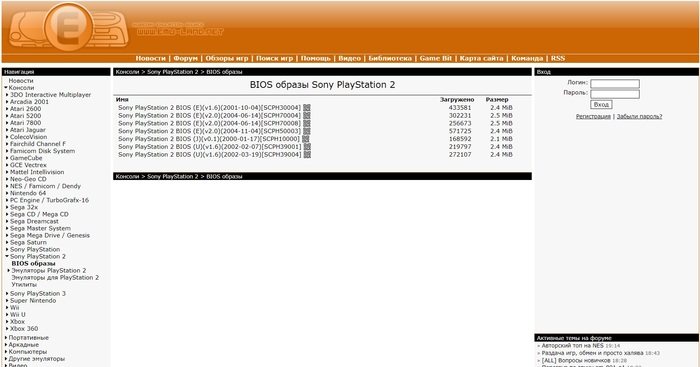The width and height of the screenshot is (700, 367).
Task: Click the Имя column header
Action: point(122,100)
